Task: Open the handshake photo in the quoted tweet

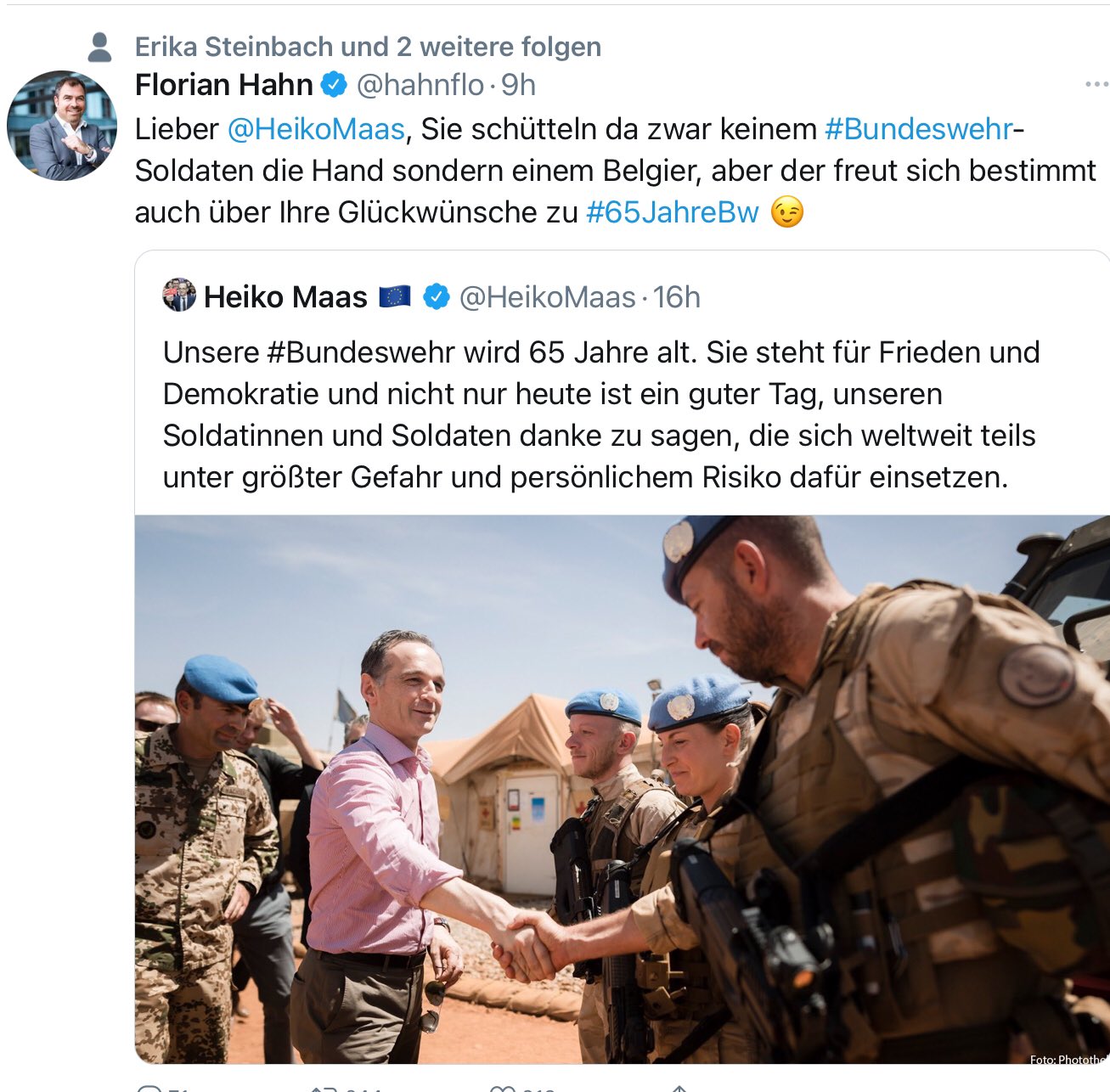Action: coord(622,789)
